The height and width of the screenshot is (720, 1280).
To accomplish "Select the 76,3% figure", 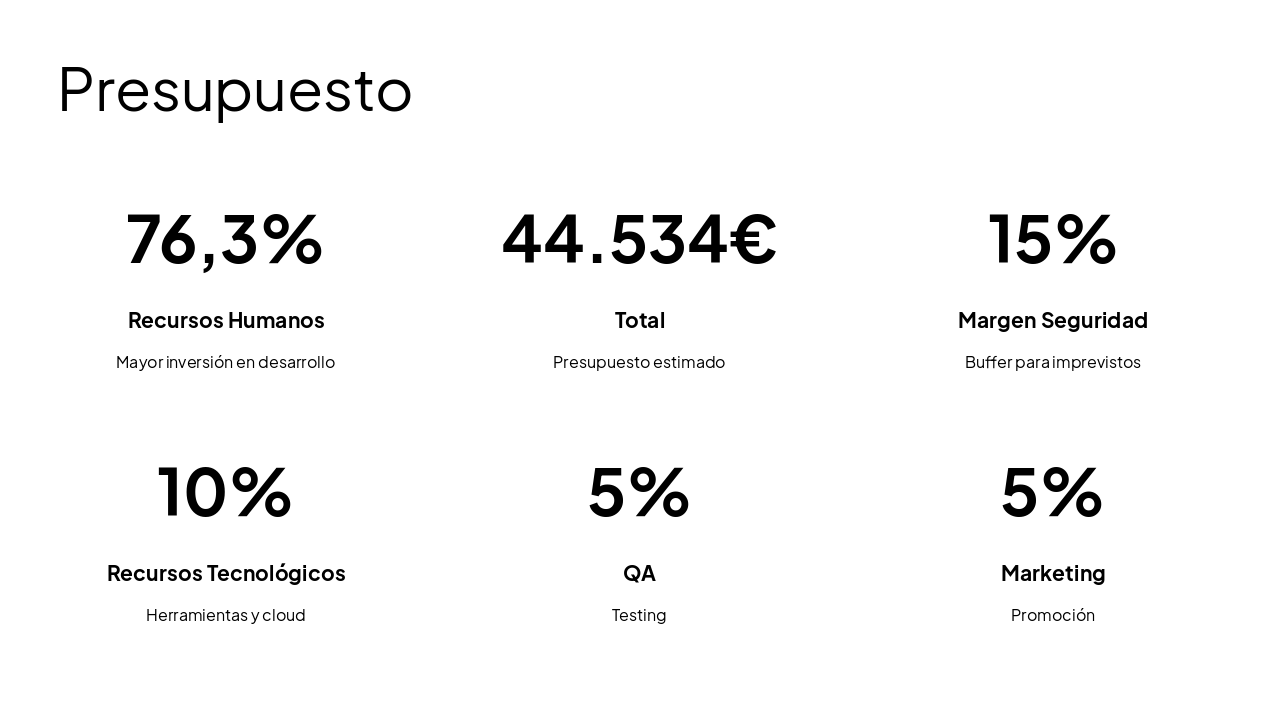I will point(225,238).
